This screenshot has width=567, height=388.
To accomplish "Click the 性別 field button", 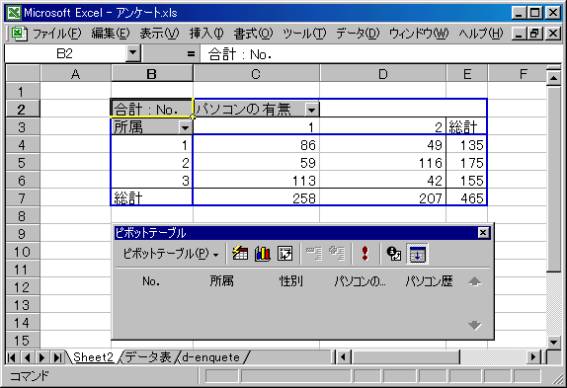I will (291, 281).
